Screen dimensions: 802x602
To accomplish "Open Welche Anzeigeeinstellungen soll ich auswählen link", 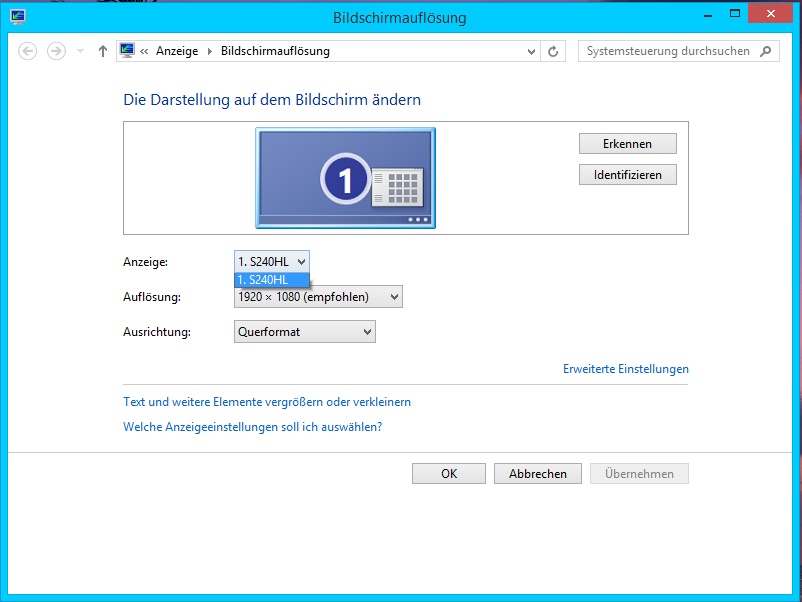I will coord(253,427).
